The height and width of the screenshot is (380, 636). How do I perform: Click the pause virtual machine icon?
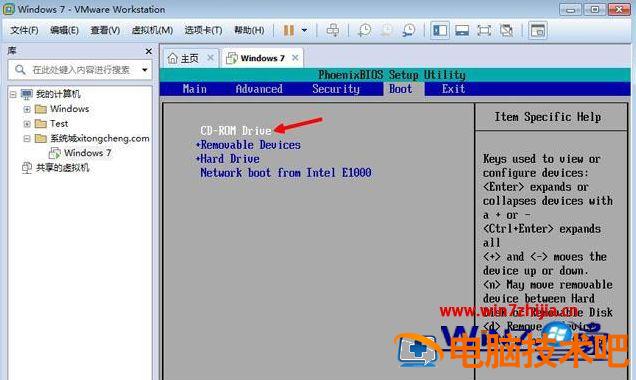click(x=288, y=30)
